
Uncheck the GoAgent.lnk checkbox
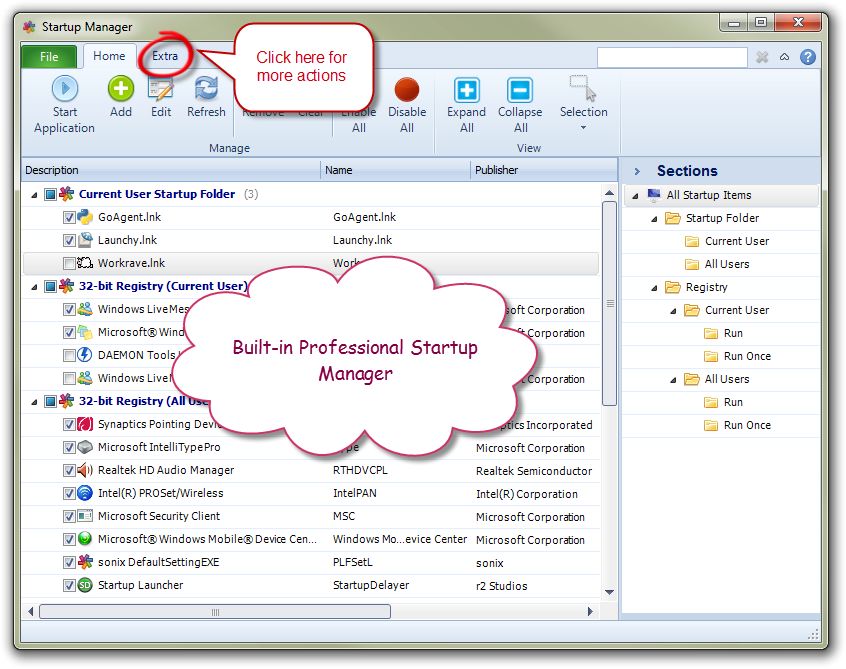coord(69,217)
